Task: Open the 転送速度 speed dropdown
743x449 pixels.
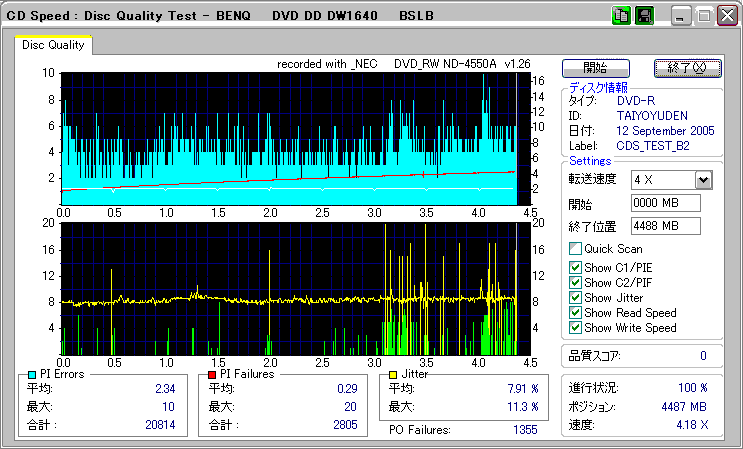Action: coord(703,179)
